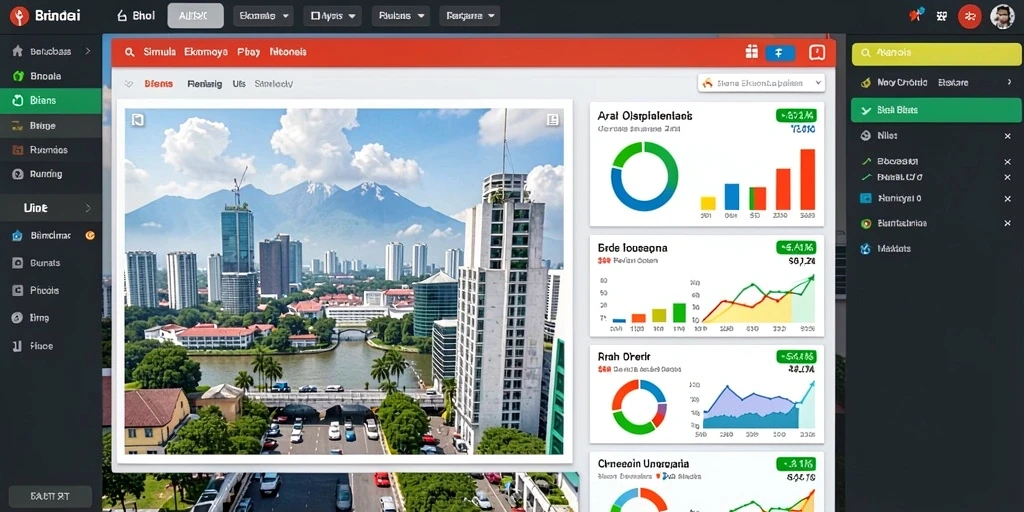Toggle the checked green Biall Bliats item
The height and width of the screenshot is (512, 1024).
coord(936,110)
